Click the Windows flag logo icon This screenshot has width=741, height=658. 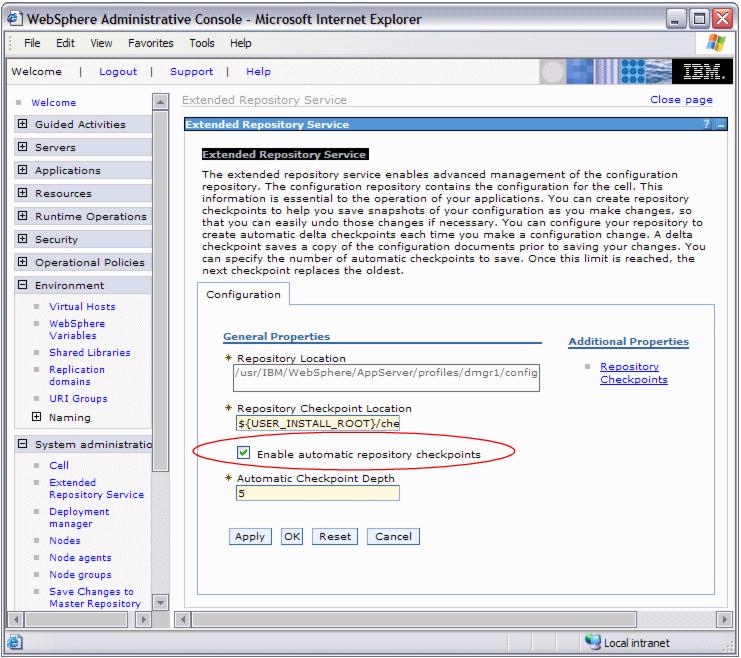(715, 43)
